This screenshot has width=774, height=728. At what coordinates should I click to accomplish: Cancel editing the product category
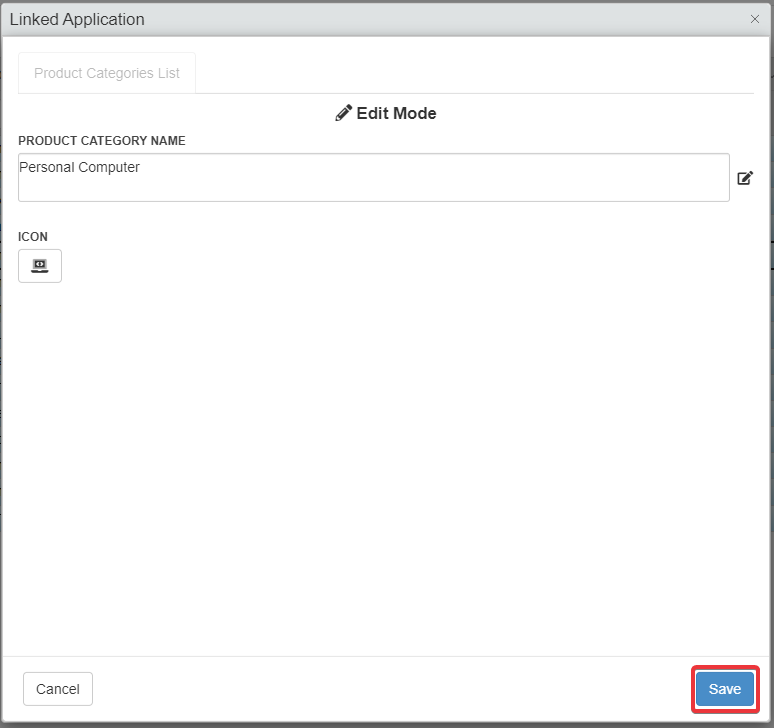click(58, 689)
